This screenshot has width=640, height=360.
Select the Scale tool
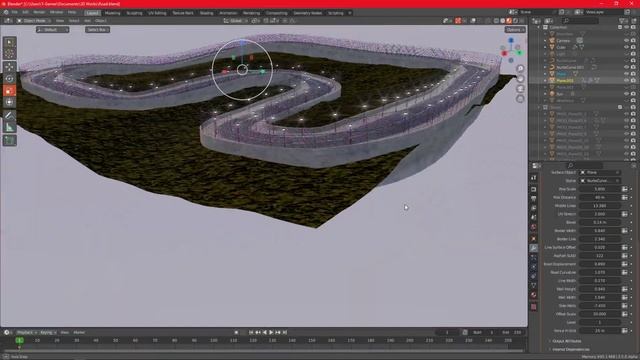point(10,91)
